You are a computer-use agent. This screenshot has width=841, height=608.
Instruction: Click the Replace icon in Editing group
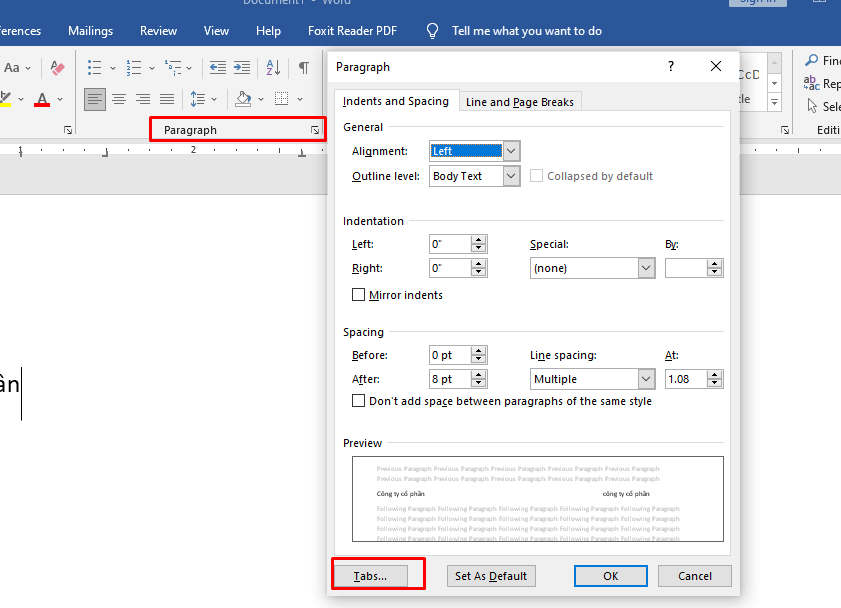pos(812,83)
